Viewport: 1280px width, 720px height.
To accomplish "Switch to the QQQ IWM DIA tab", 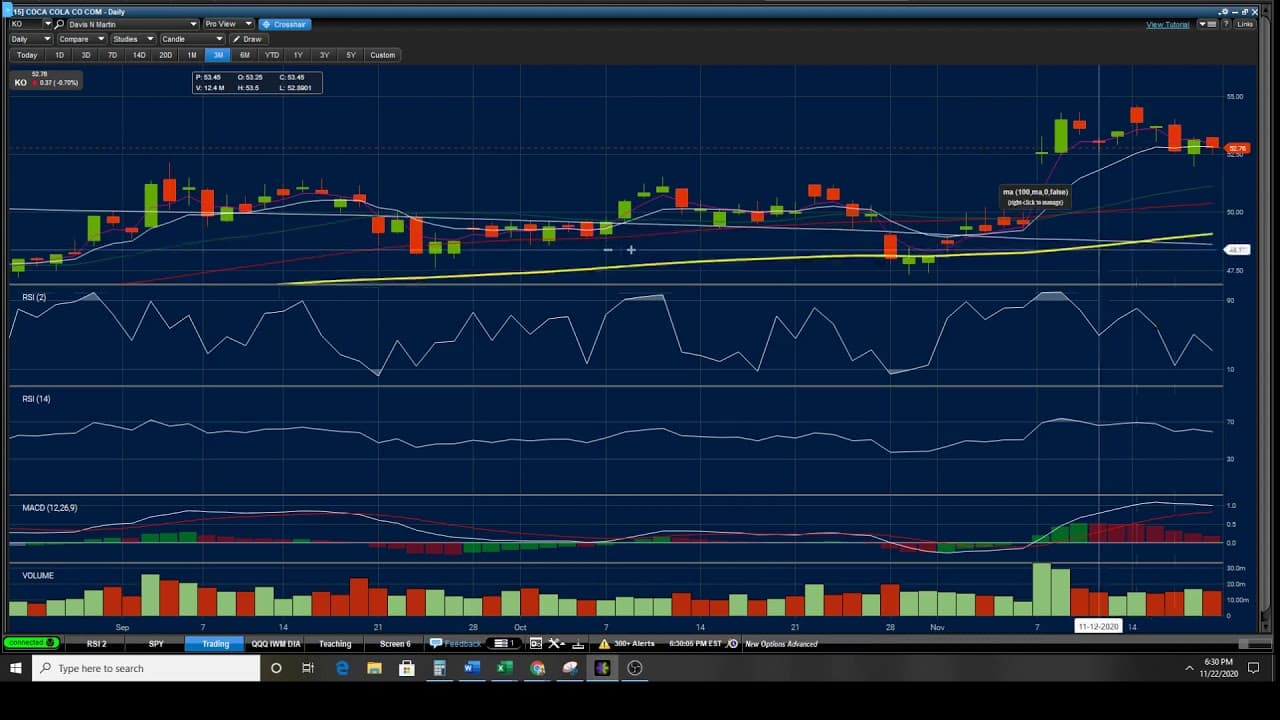I will (x=275, y=644).
